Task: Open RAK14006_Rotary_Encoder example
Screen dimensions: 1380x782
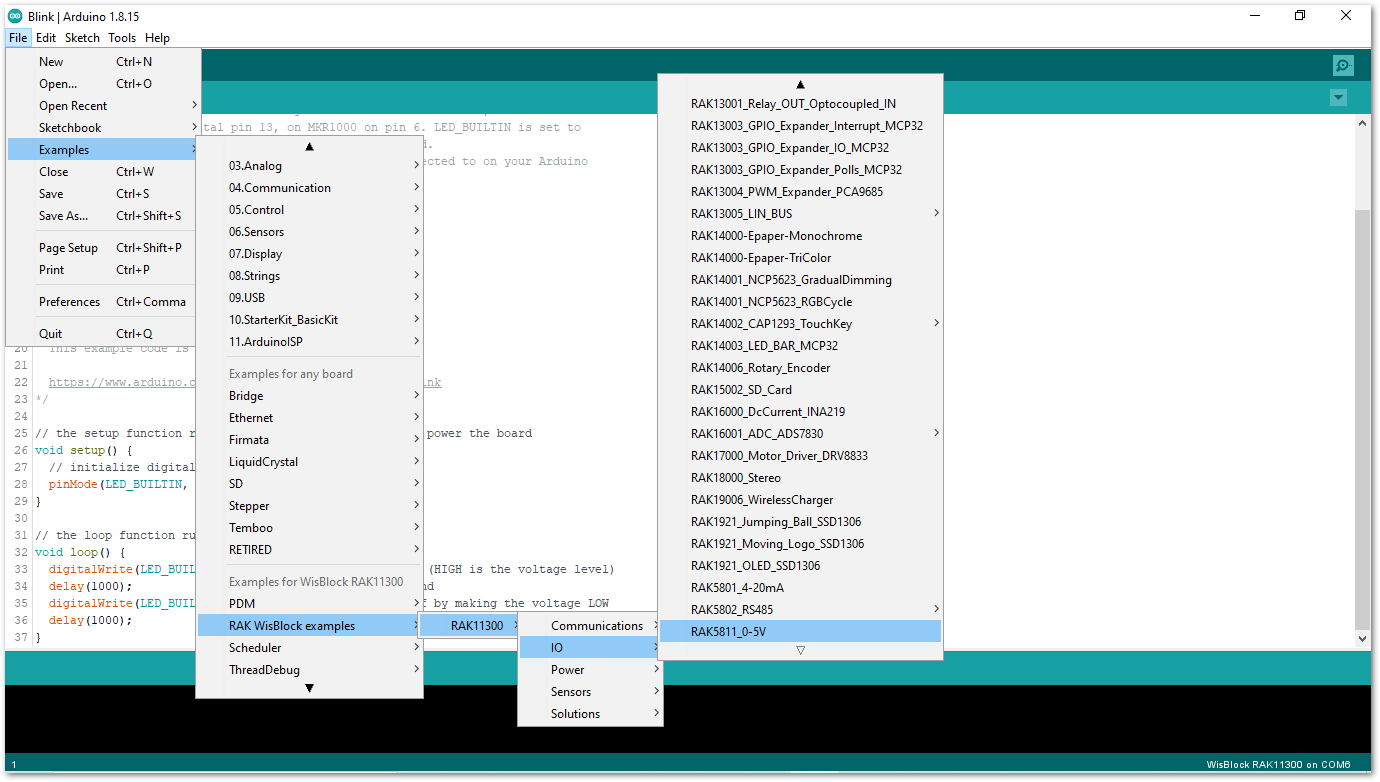Action: pyautogui.click(x=800, y=368)
